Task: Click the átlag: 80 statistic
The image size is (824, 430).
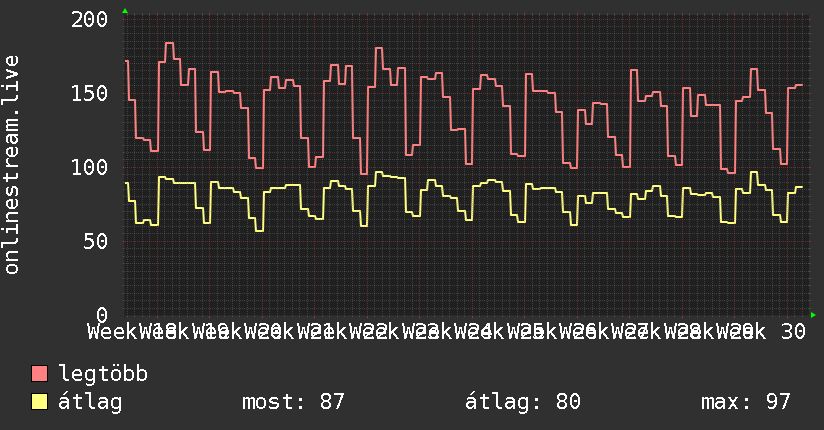Action: click(x=523, y=402)
